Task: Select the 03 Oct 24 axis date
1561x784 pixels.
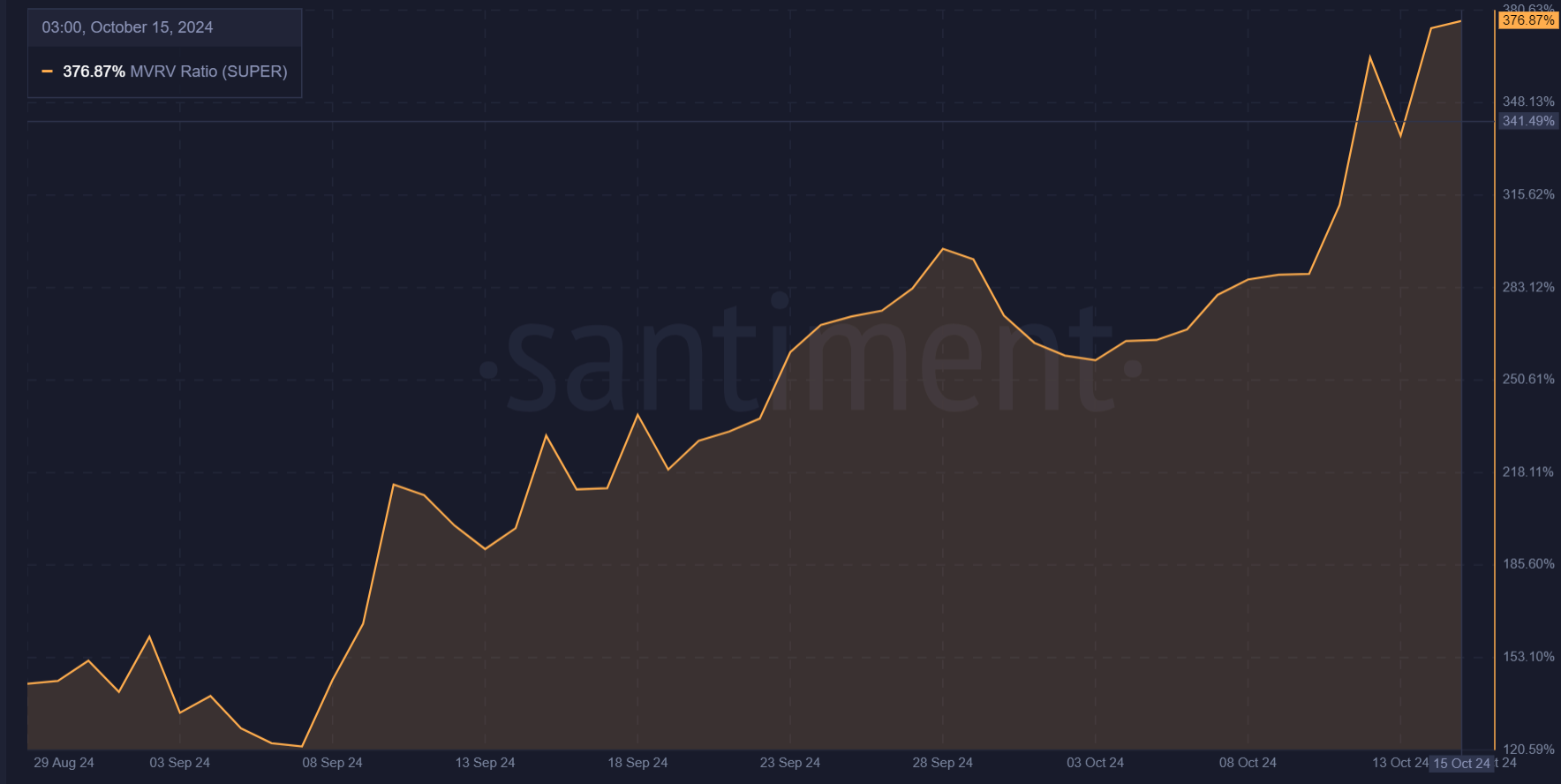Action: tap(1095, 763)
